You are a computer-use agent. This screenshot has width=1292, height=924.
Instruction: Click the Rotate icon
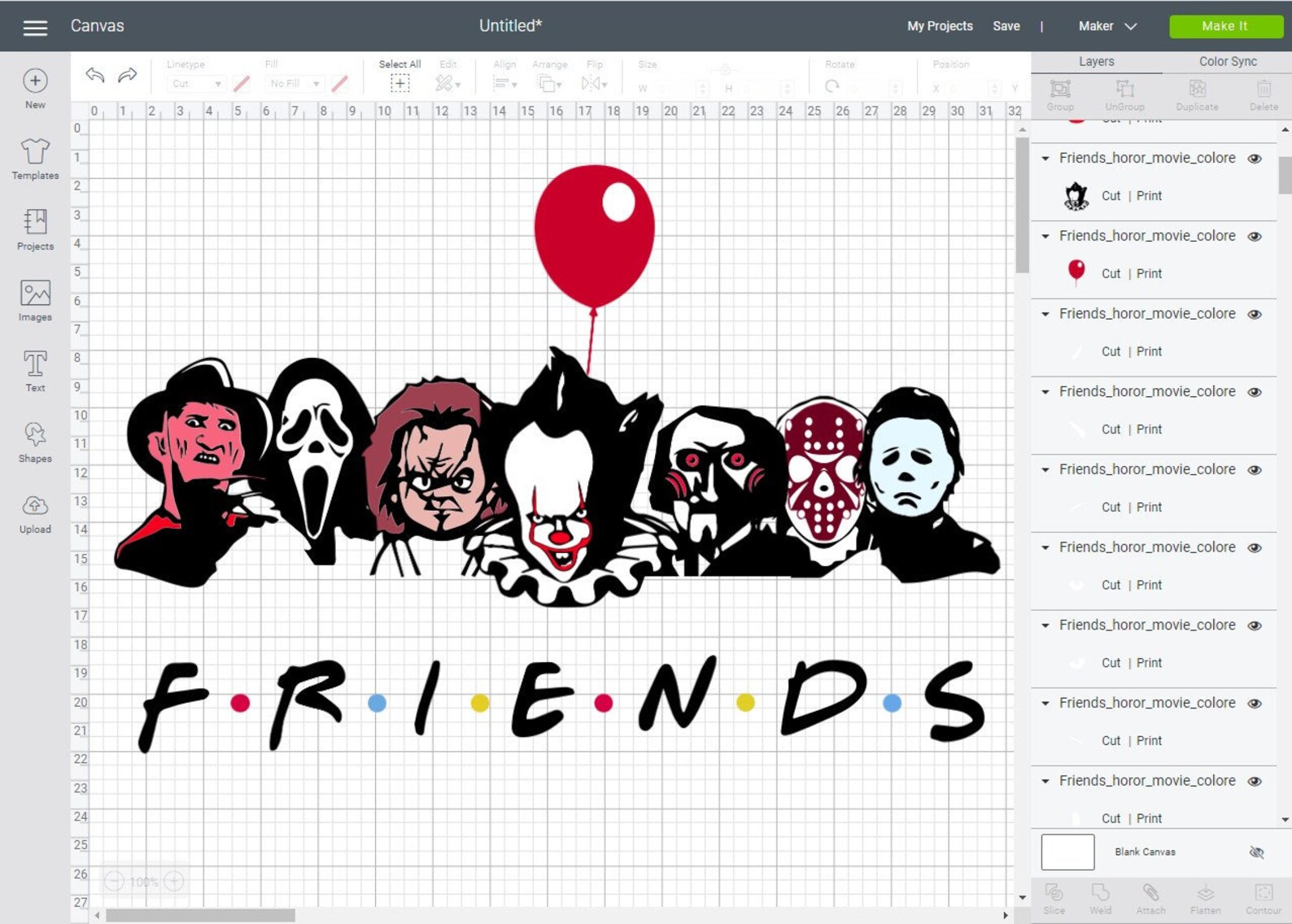coord(832,85)
